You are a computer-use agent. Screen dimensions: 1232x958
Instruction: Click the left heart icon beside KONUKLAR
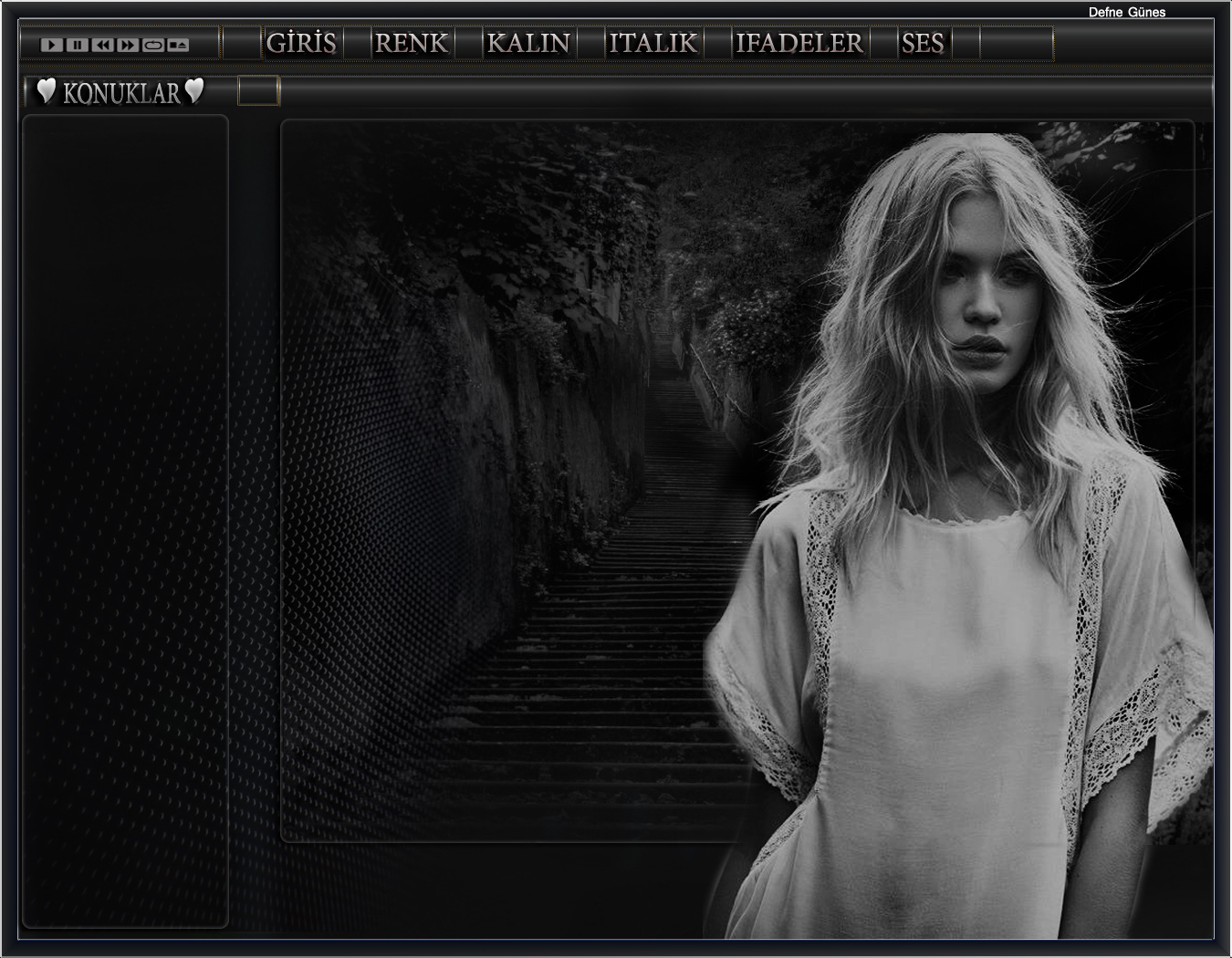click(47, 91)
